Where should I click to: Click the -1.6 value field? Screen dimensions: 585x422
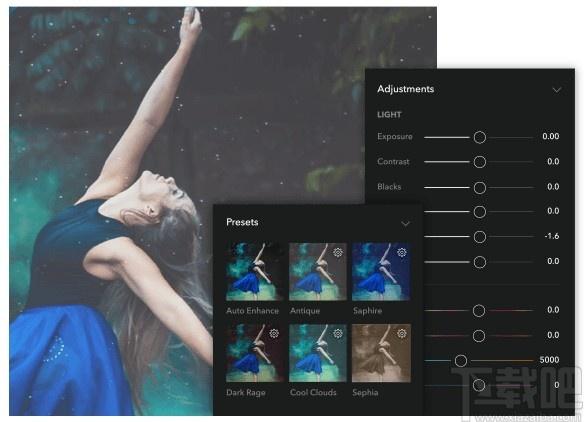[552, 236]
